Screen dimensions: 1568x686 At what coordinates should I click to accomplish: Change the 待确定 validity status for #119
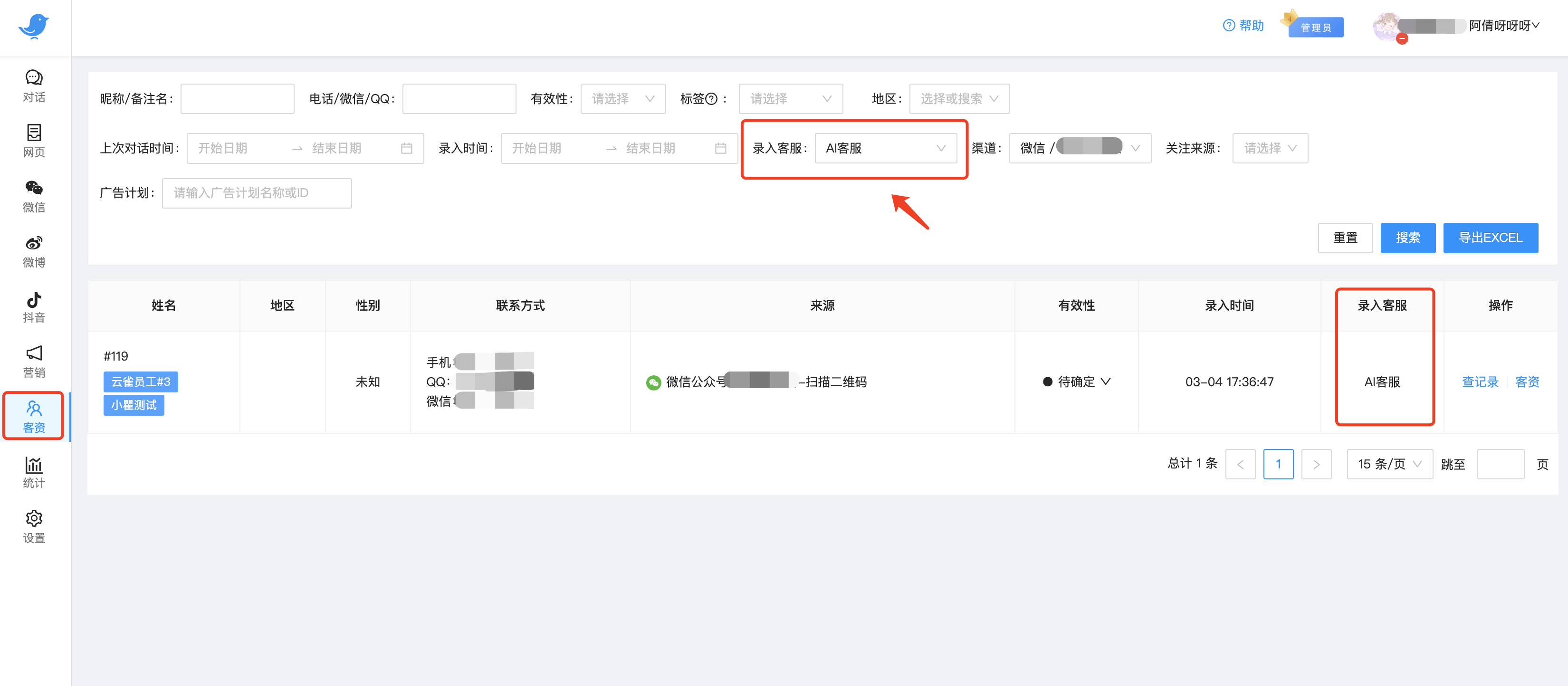[1076, 381]
